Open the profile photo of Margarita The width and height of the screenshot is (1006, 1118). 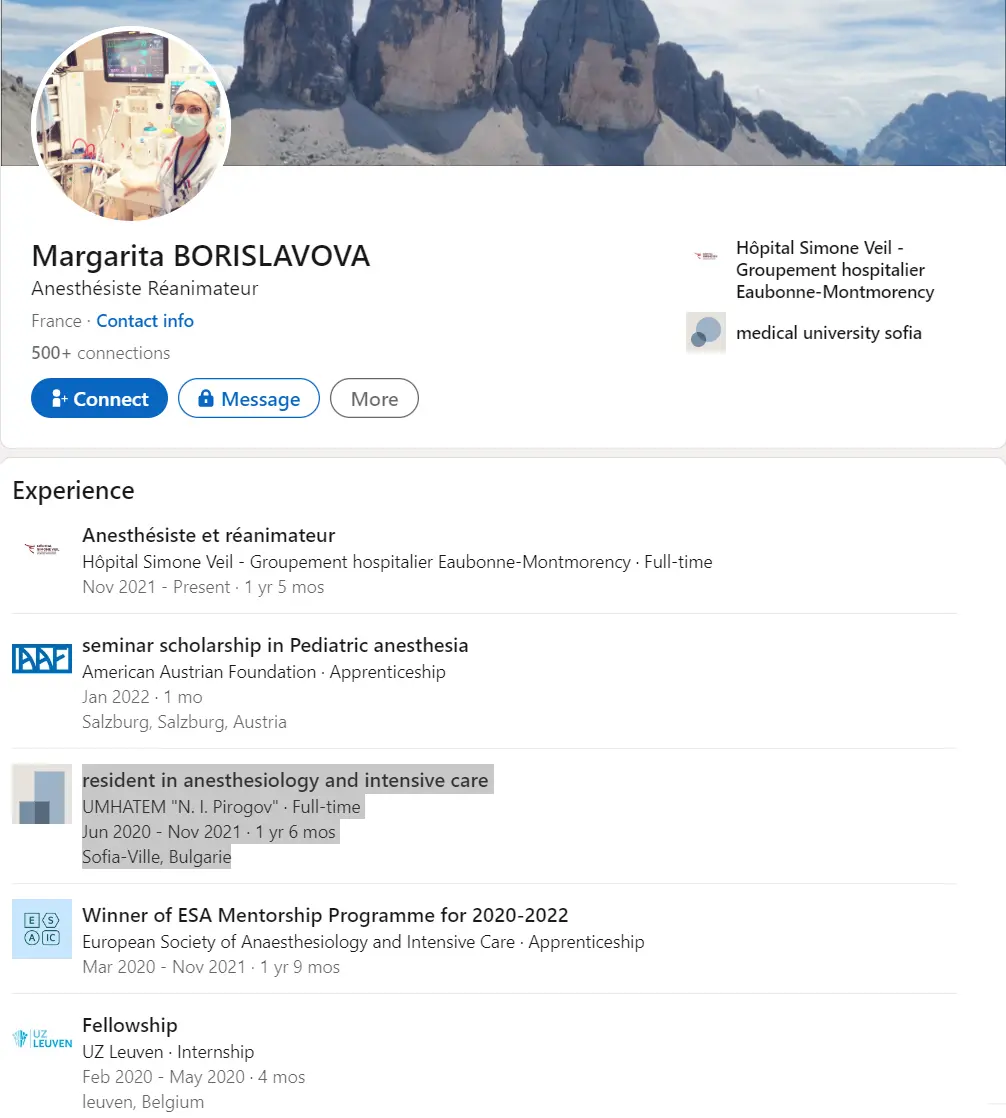click(131, 124)
